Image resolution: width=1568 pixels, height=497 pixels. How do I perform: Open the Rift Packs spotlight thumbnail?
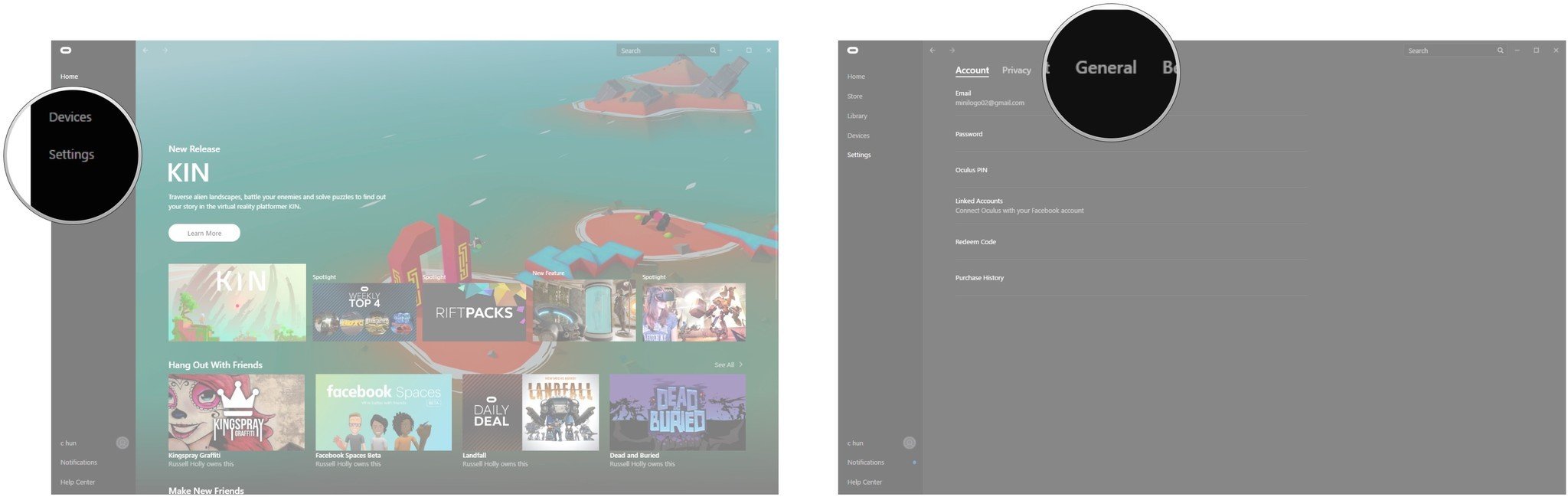pos(474,312)
